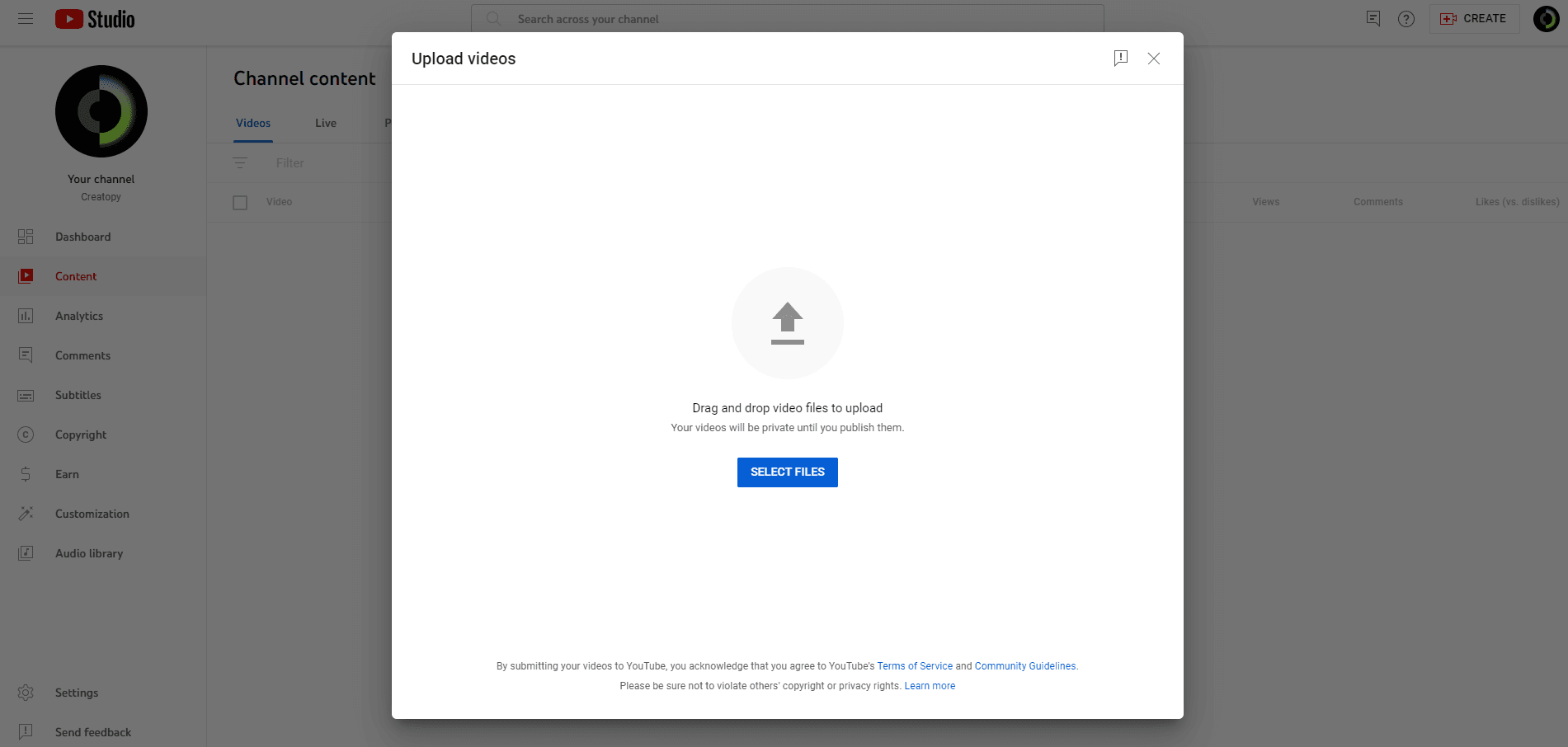Open the Audio library sidebar item
This screenshot has width=1568, height=747.
tap(89, 553)
